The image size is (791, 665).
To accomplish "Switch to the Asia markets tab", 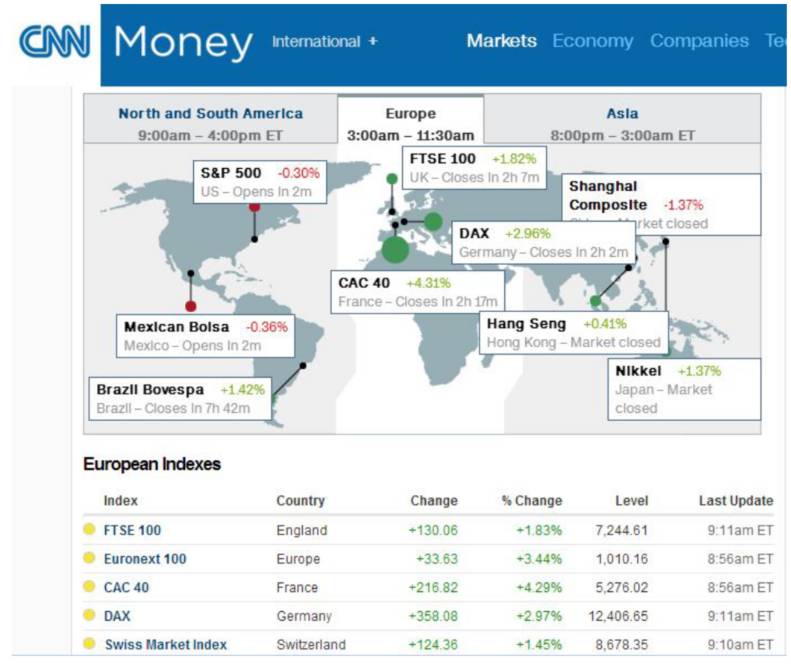I will [x=623, y=119].
